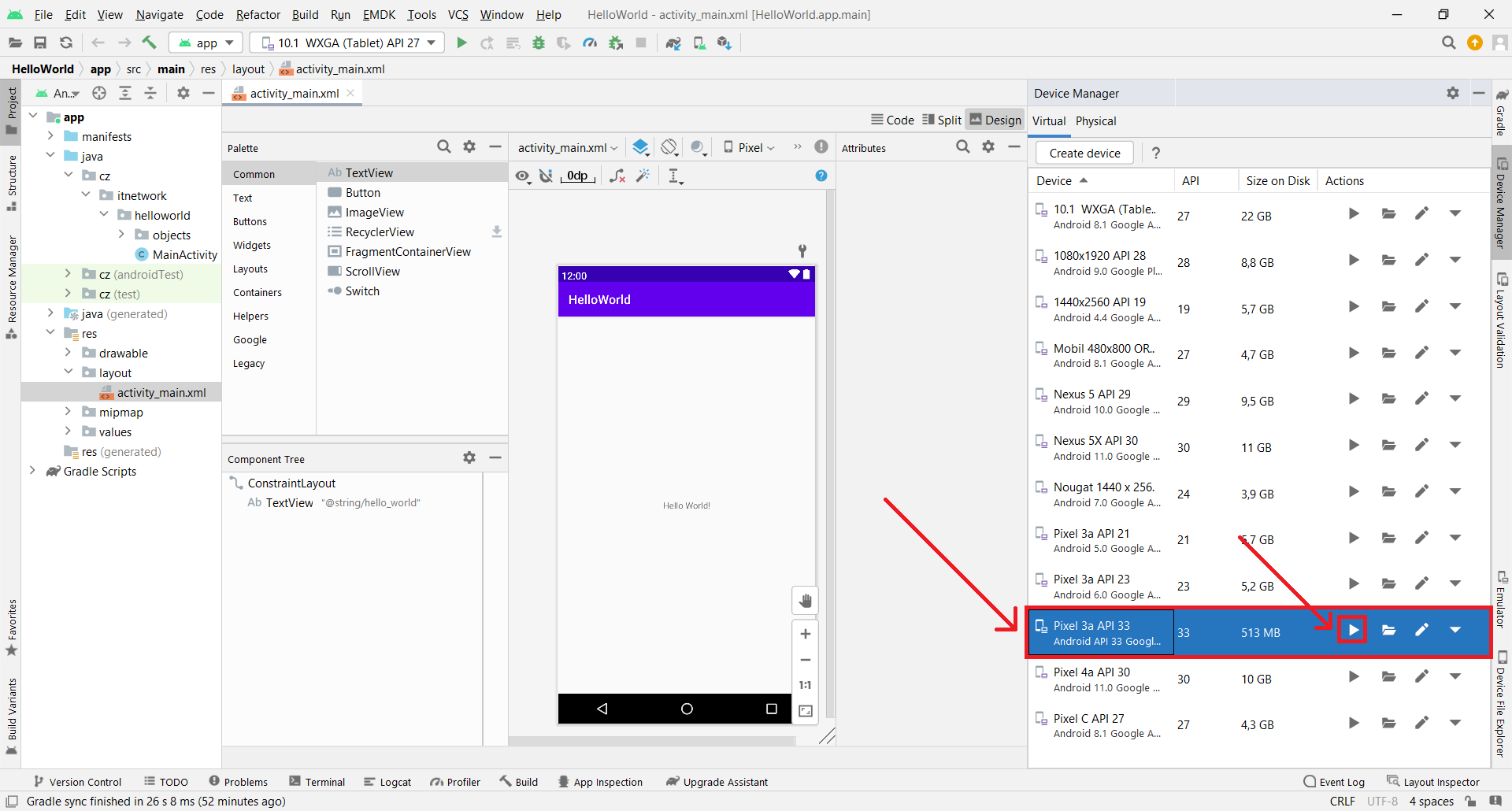The width and height of the screenshot is (1512, 811).
Task: Expand the manifests folder
Action: pyautogui.click(x=50, y=135)
